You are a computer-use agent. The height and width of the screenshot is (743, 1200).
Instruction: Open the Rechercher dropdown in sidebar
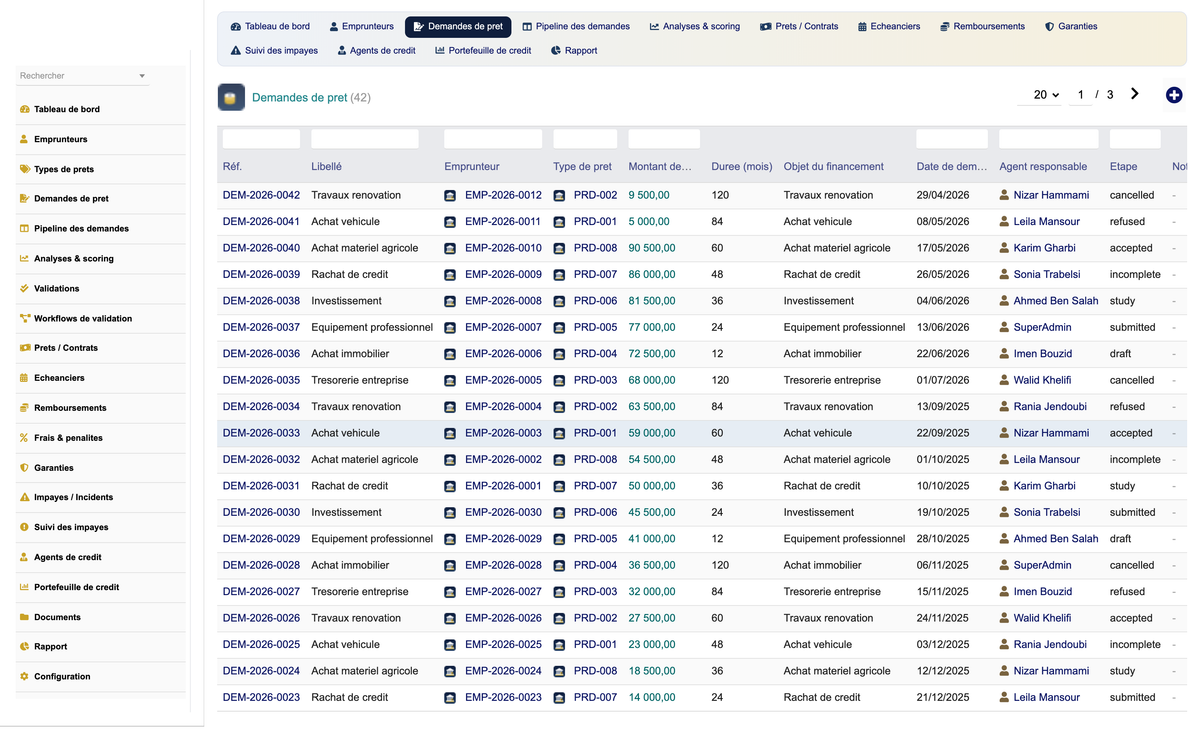[x=83, y=76]
